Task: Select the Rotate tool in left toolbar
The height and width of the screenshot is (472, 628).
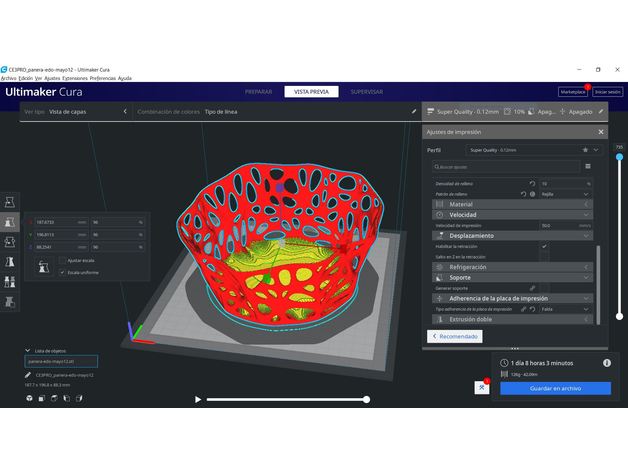Action: [x=10, y=242]
